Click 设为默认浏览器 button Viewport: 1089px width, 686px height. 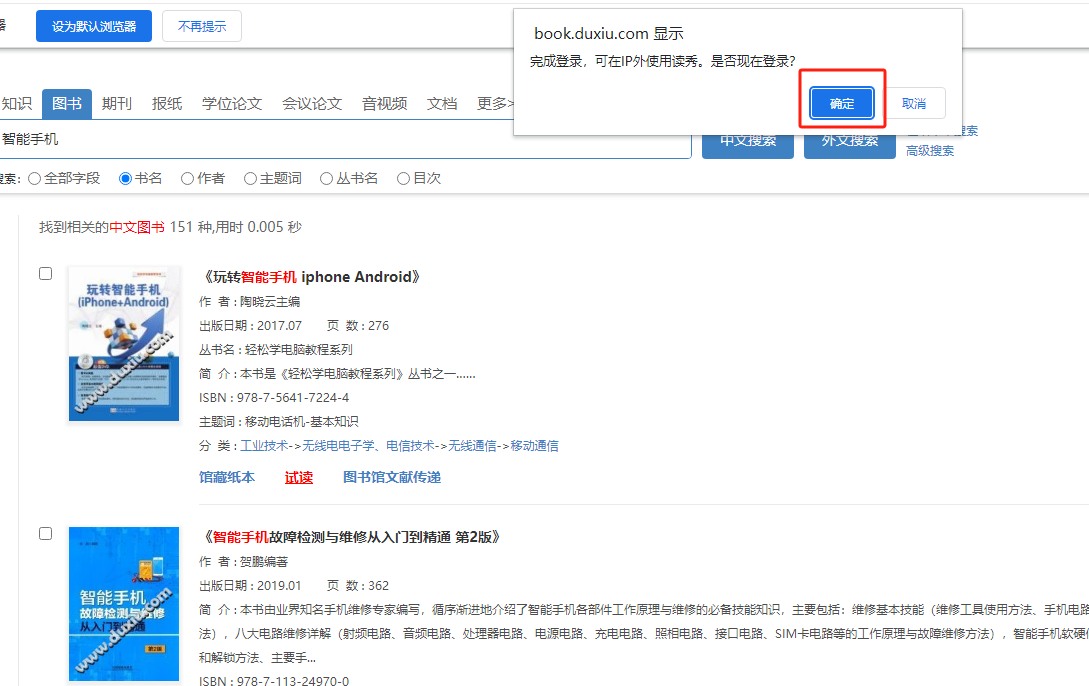[94, 26]
